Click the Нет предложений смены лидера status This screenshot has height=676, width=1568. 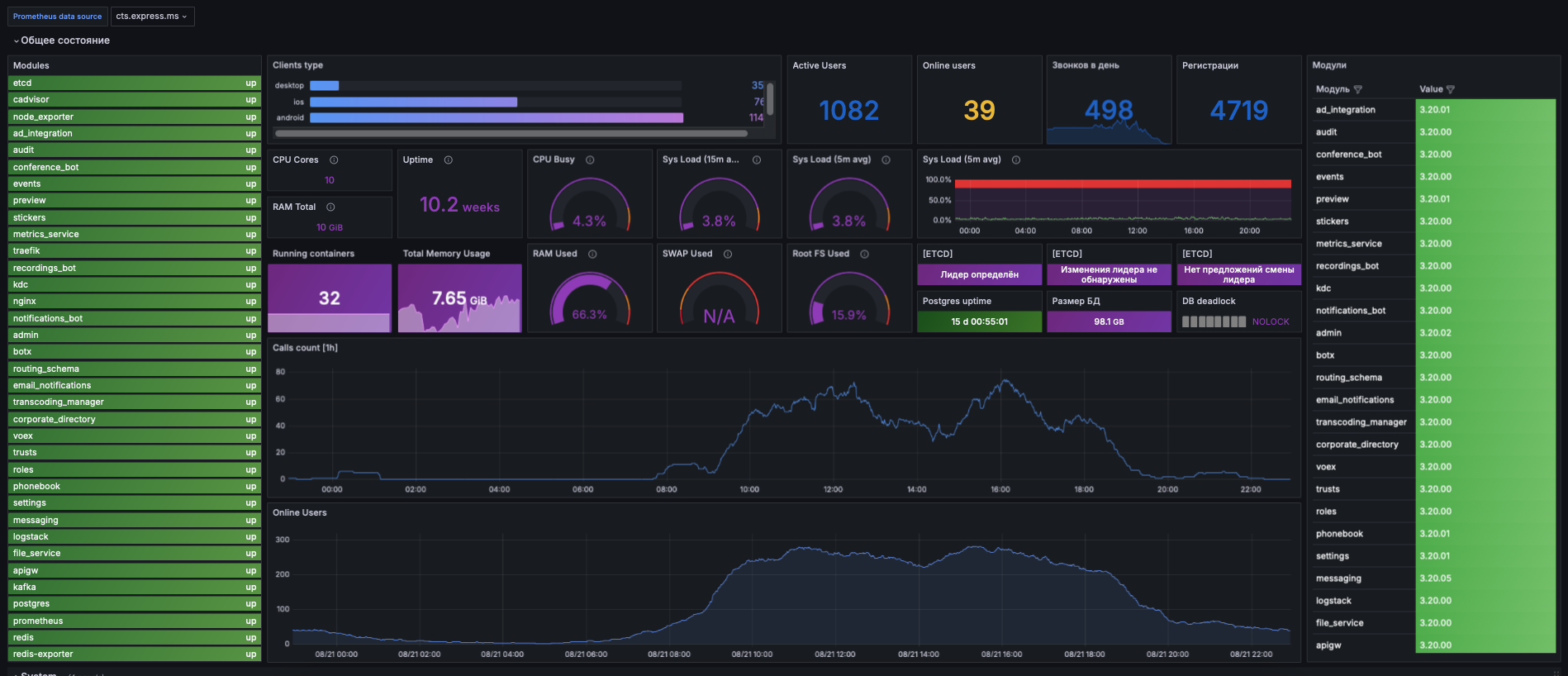coord(1239,274)
